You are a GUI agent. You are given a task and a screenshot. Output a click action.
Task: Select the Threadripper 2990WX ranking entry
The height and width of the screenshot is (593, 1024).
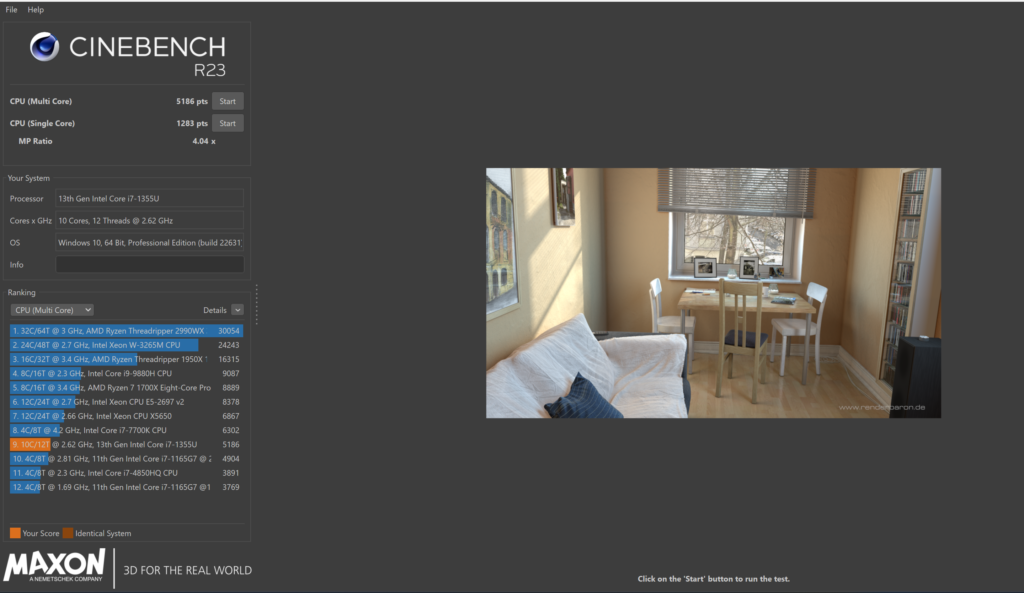[126, 331]
